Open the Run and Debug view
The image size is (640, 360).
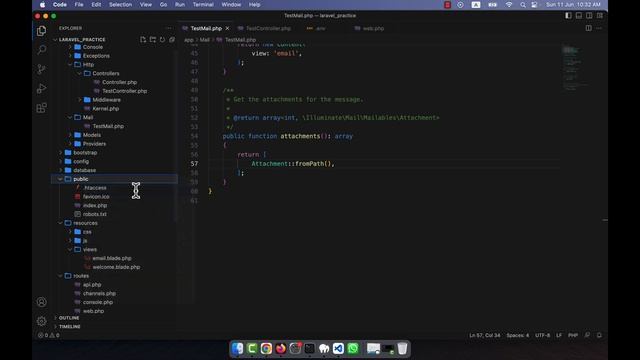pyautogui.click(x=41, y=89)
